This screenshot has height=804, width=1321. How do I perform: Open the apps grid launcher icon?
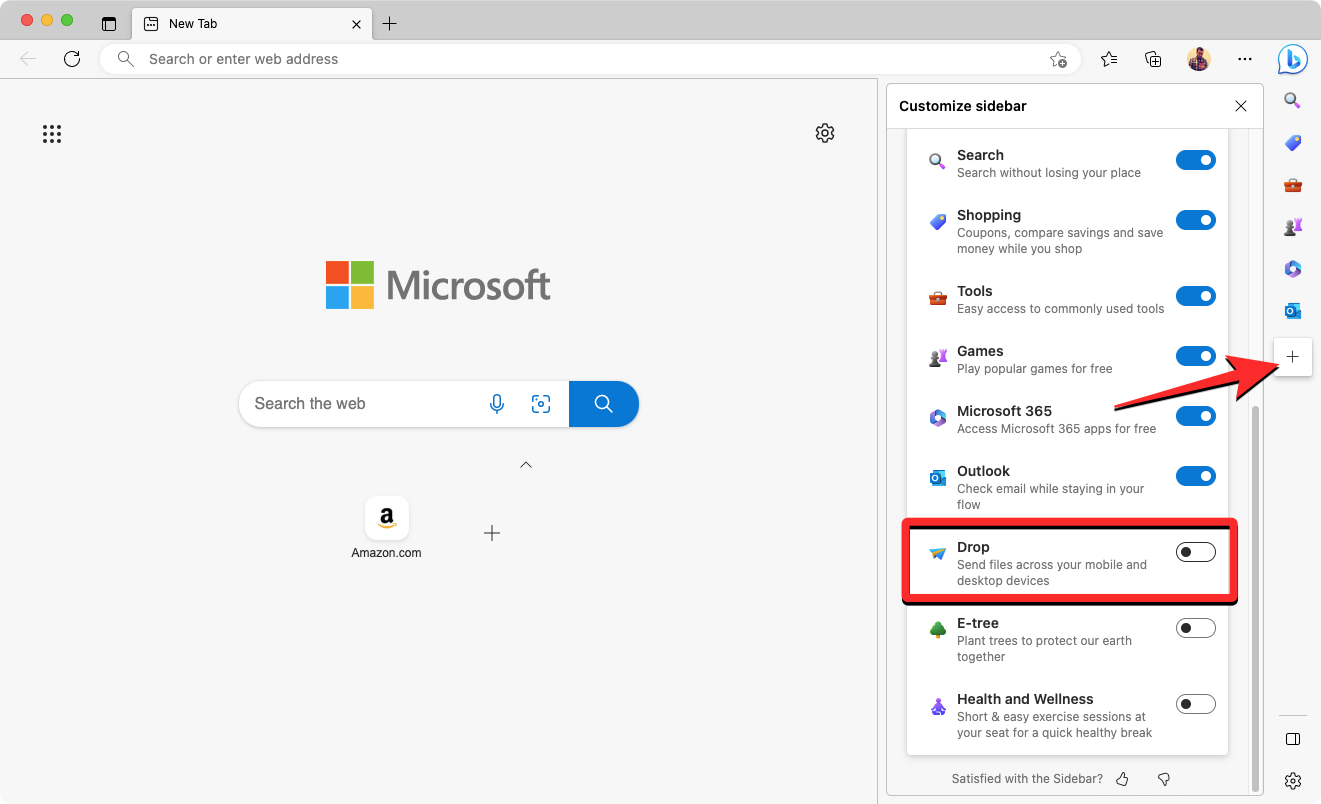click(x=52, y=134)
